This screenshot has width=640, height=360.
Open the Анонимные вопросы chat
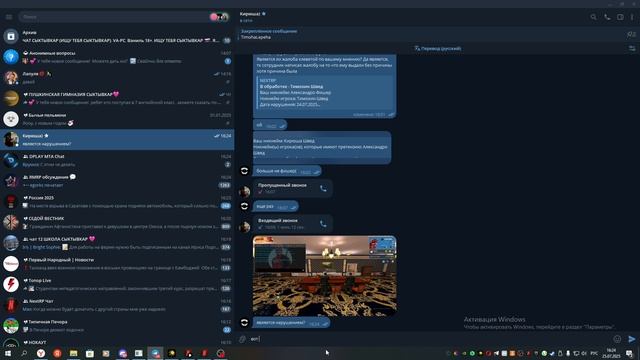pos(117,57)
